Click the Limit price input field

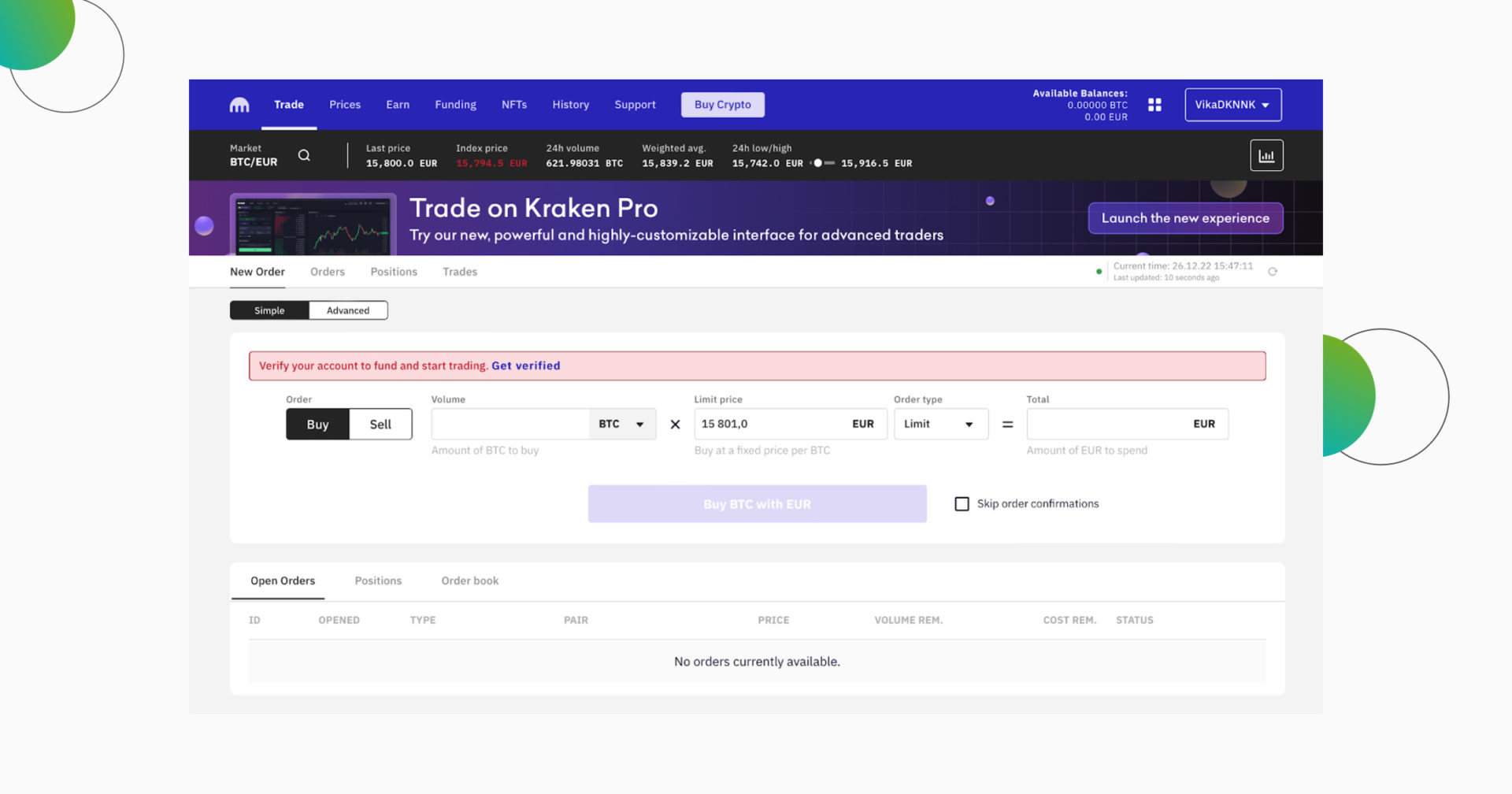790,424
